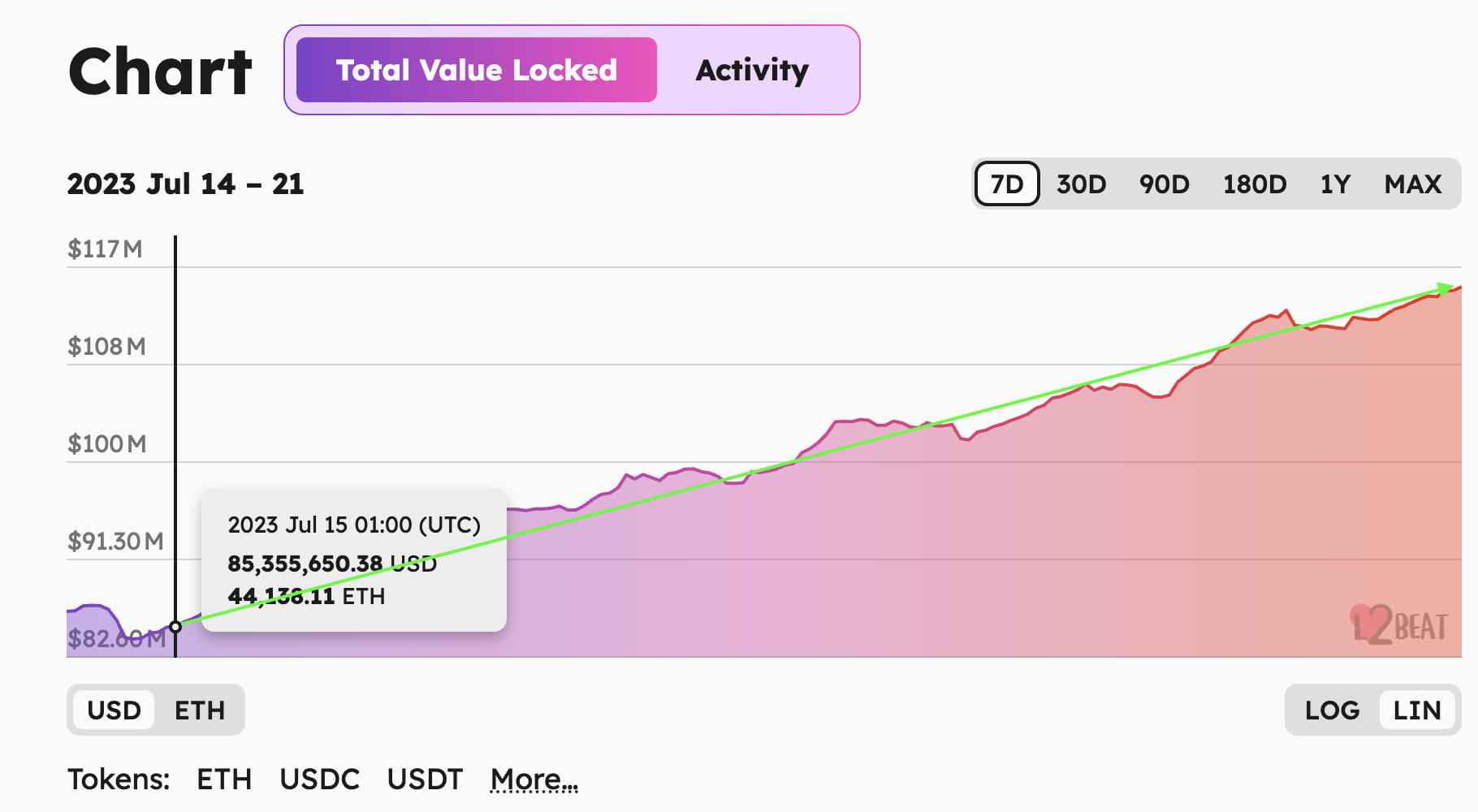Click the USDC token link
1478x812 pixels.
(319, 780)
